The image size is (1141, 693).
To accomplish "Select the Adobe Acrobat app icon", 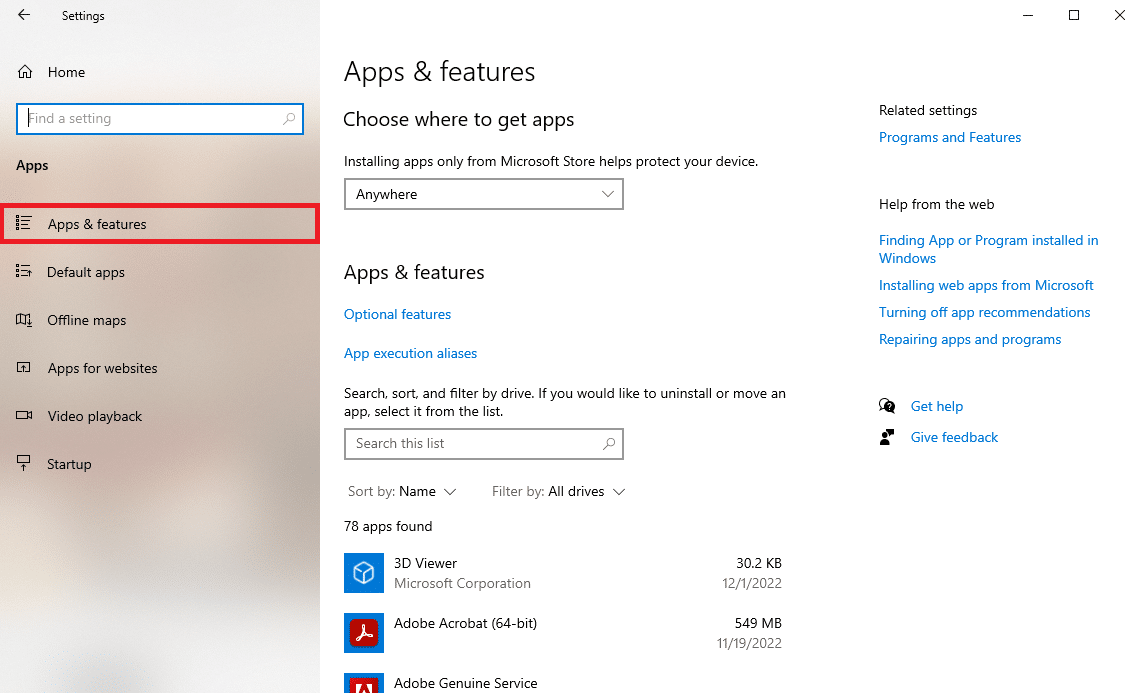I will [x=364, y=632].
